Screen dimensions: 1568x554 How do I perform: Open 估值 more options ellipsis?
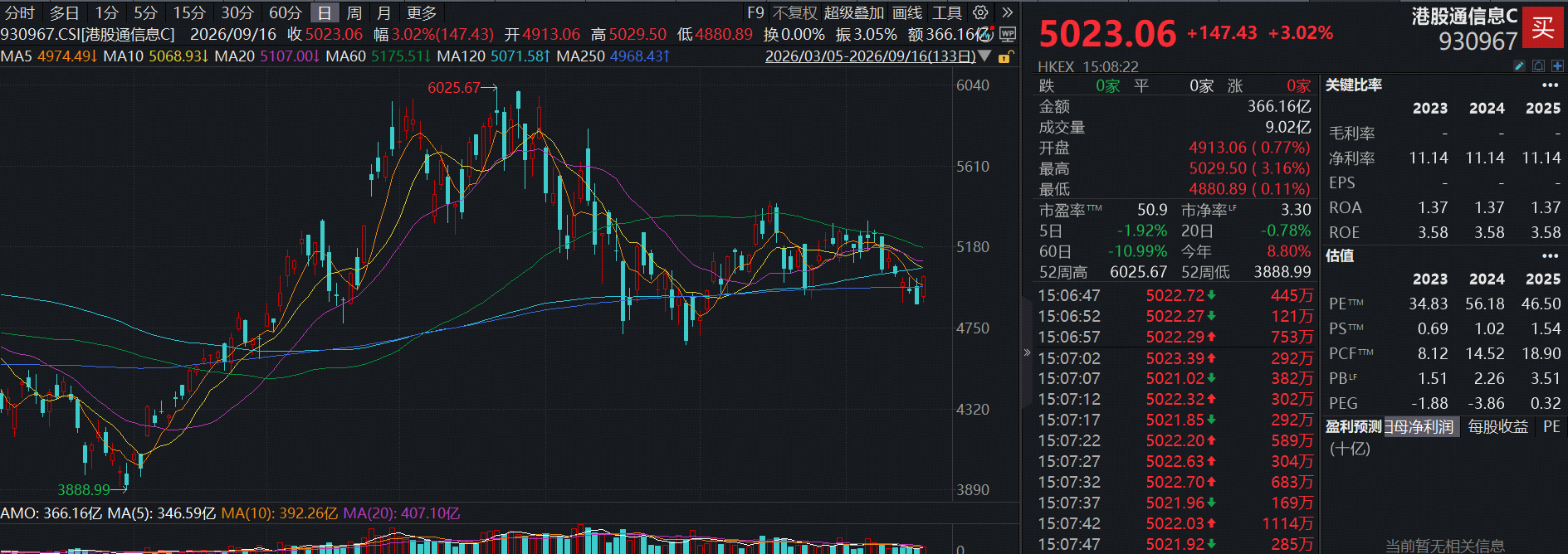(1550, 256)
